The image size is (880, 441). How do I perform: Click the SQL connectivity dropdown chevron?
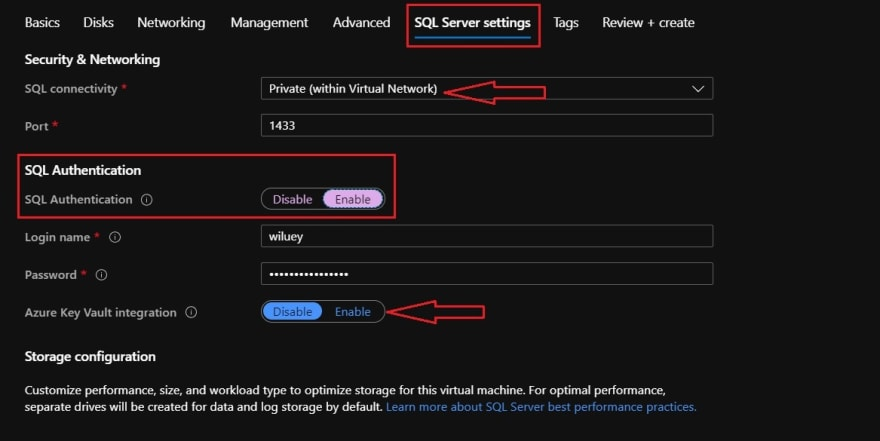click(698, 89)
